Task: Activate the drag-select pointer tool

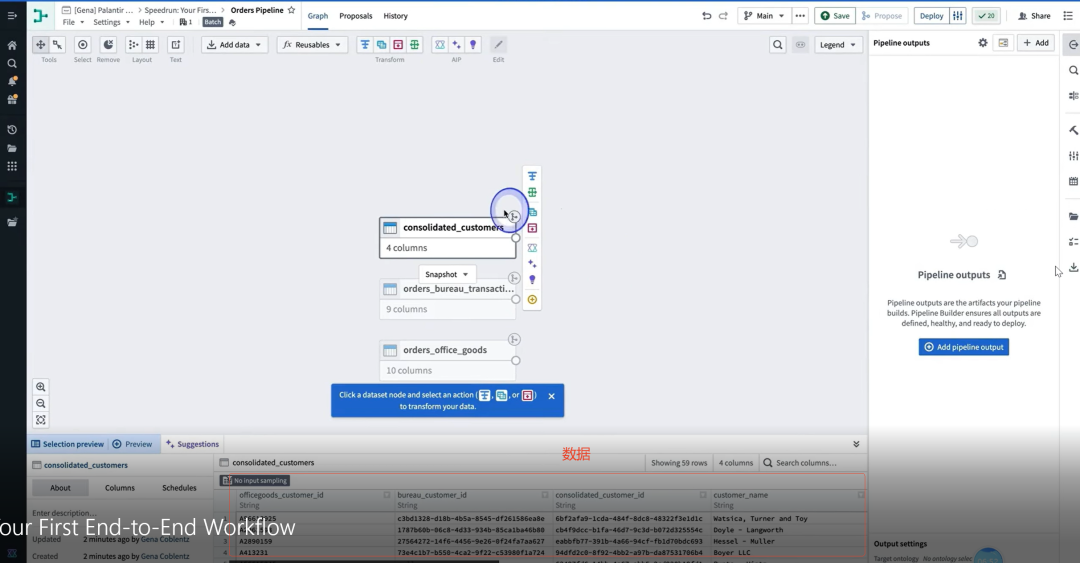Action: pos(58,45)
